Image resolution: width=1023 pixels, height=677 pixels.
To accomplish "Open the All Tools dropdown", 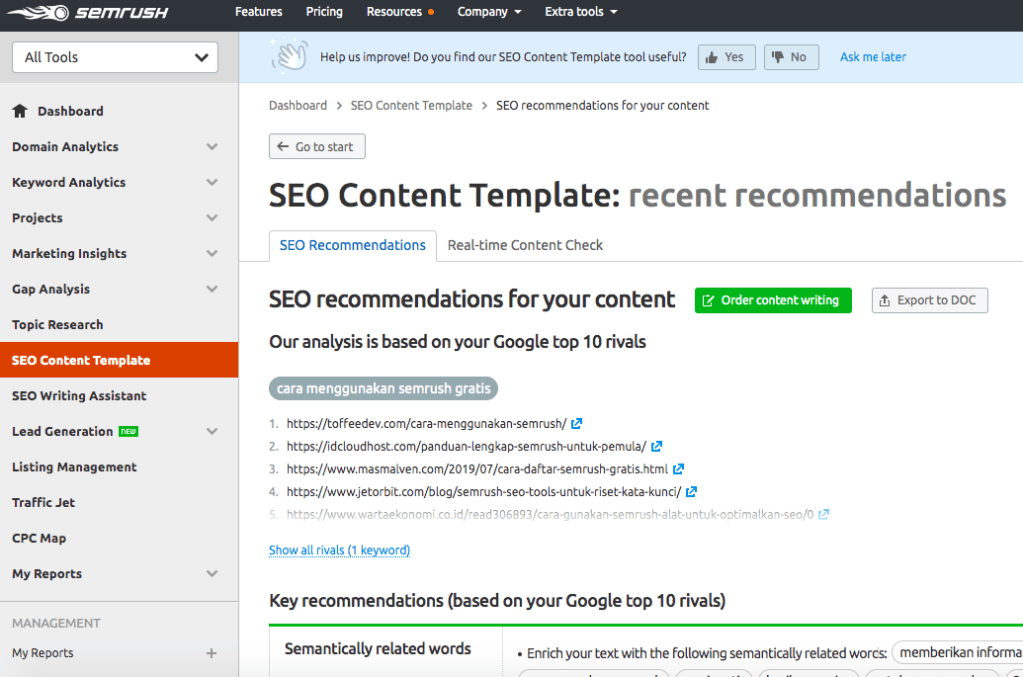I will coord(114,57).
